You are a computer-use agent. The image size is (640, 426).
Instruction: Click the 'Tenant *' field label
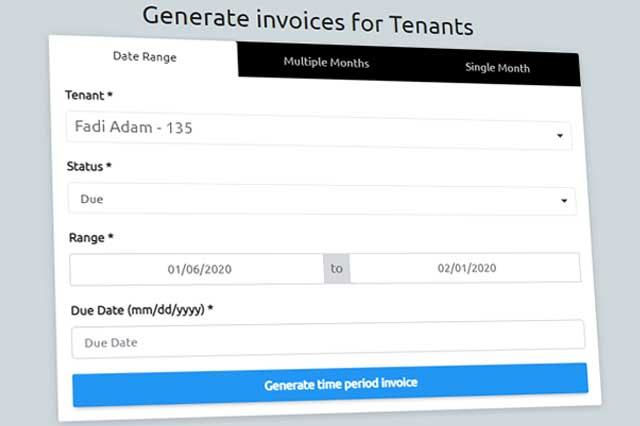point(89,95)
